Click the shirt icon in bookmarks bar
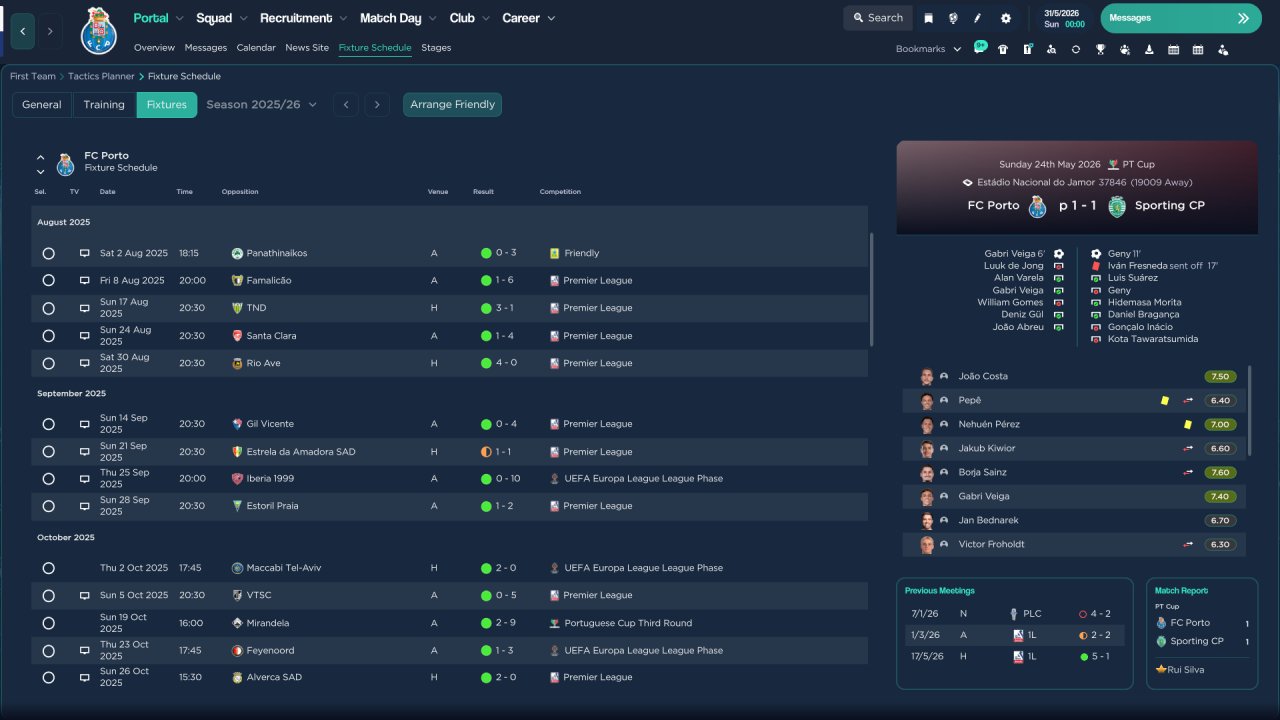 (x=1003, y=49)
